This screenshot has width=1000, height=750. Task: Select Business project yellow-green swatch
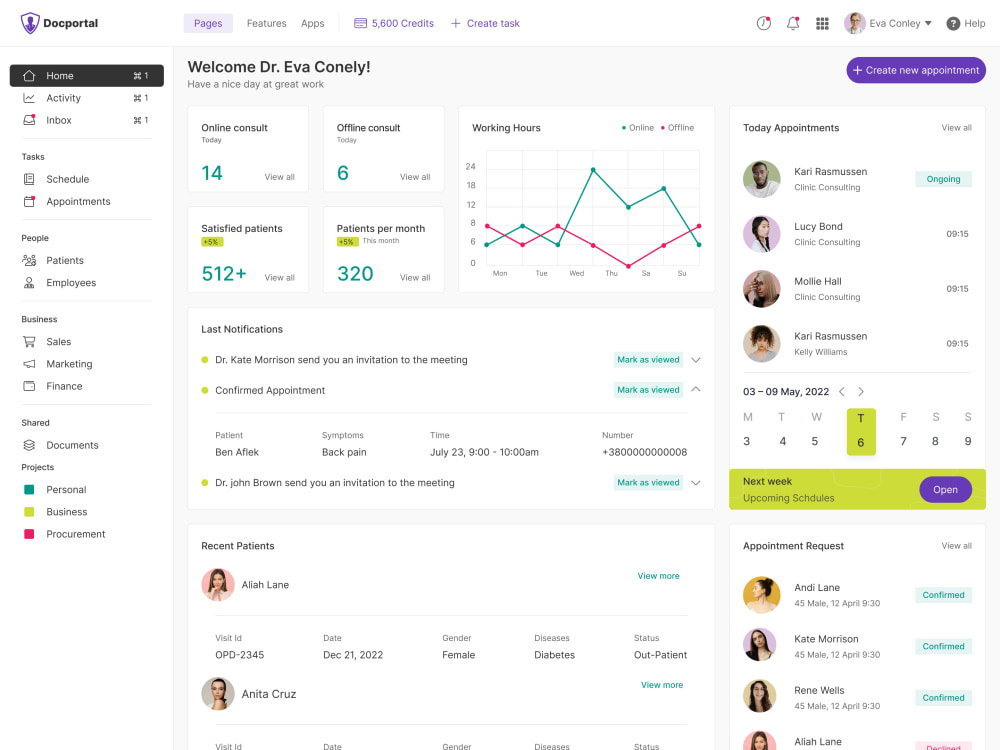point(29,512)
